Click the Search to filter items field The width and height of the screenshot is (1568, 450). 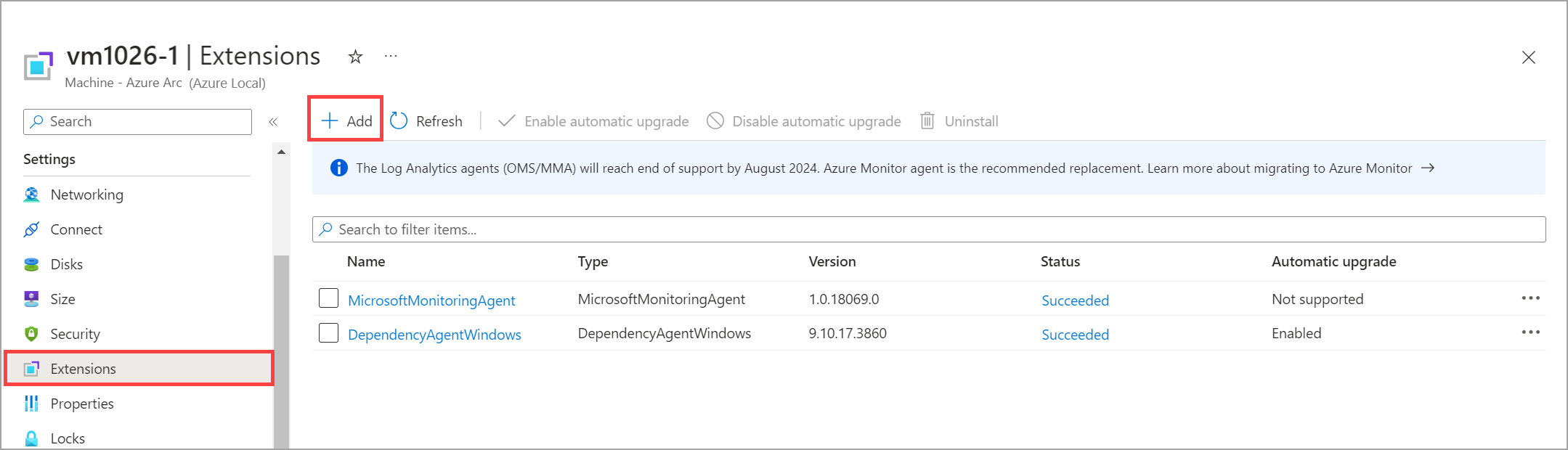(x=928, y=229)
